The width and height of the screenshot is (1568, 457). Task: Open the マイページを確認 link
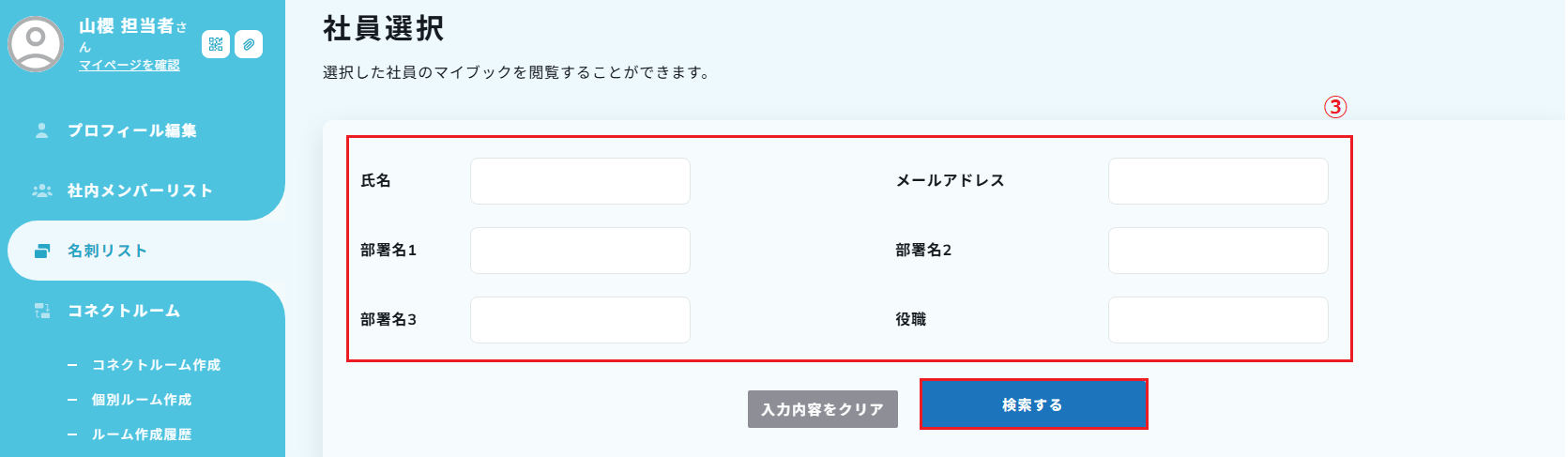coord(129,65)
